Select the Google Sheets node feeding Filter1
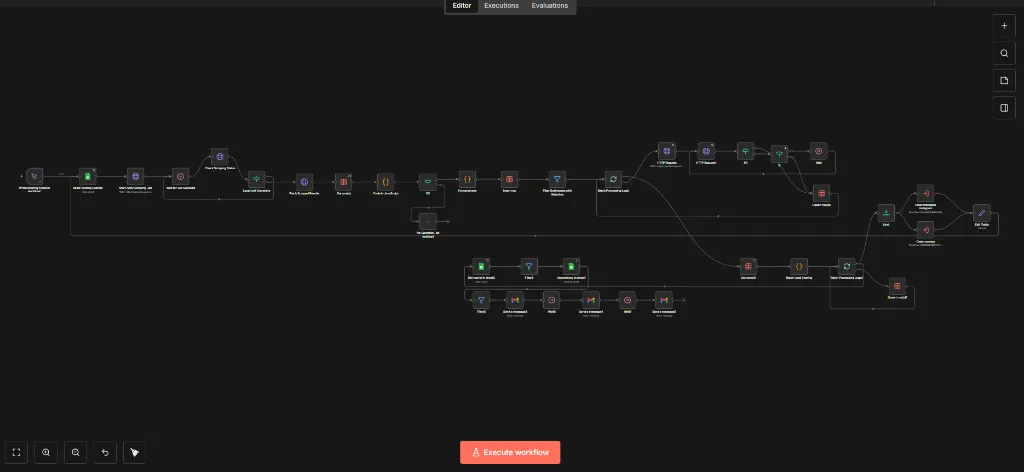The image size is (1024, 472). tap(481, 266)
